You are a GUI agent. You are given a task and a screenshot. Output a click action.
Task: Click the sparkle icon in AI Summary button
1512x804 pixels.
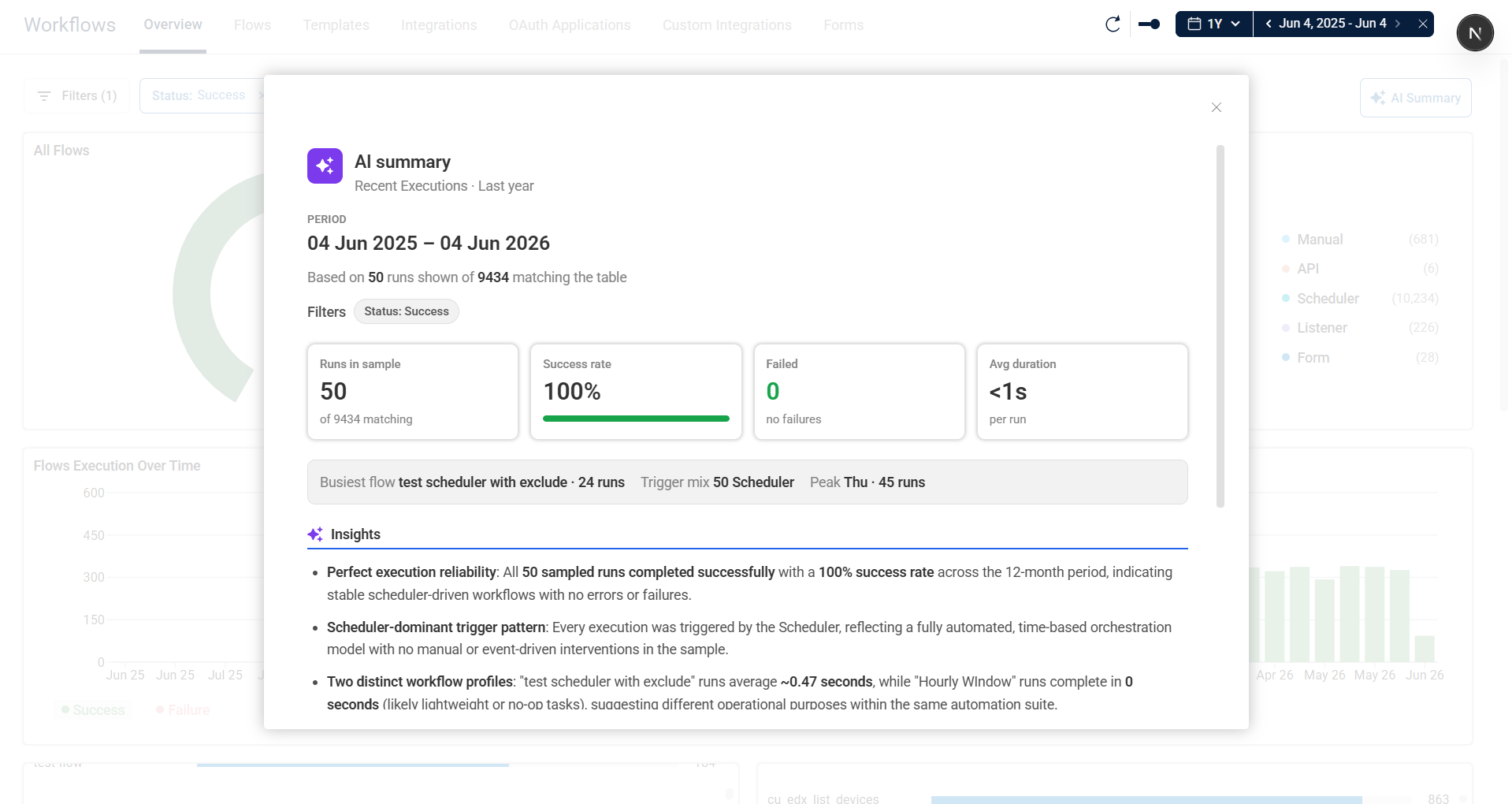click(x=1377, y=98)
